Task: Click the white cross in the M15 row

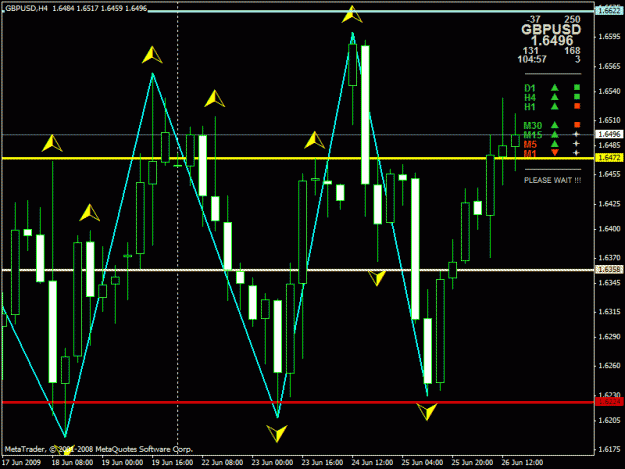Action: click(576, 134)
